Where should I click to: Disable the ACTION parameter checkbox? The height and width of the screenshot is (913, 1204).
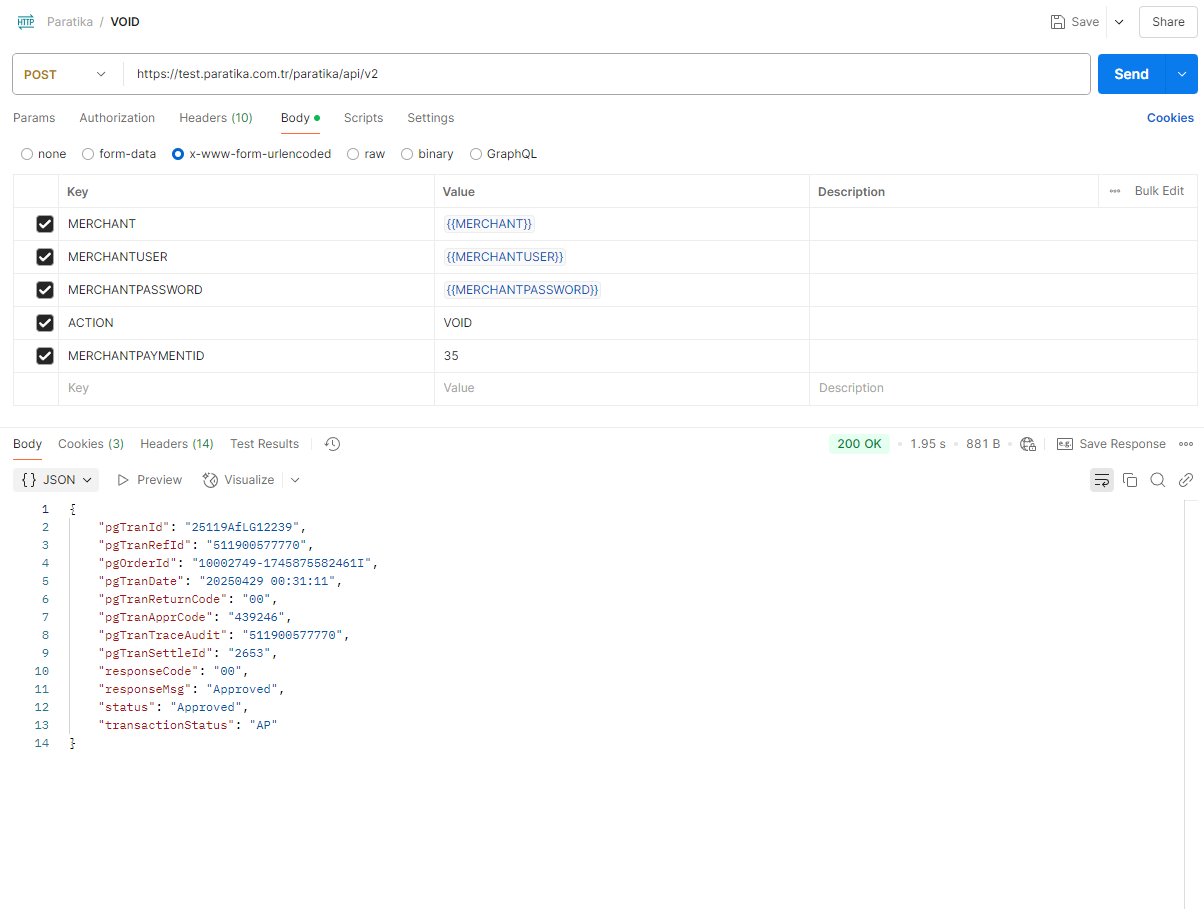(x=45, y=323)
